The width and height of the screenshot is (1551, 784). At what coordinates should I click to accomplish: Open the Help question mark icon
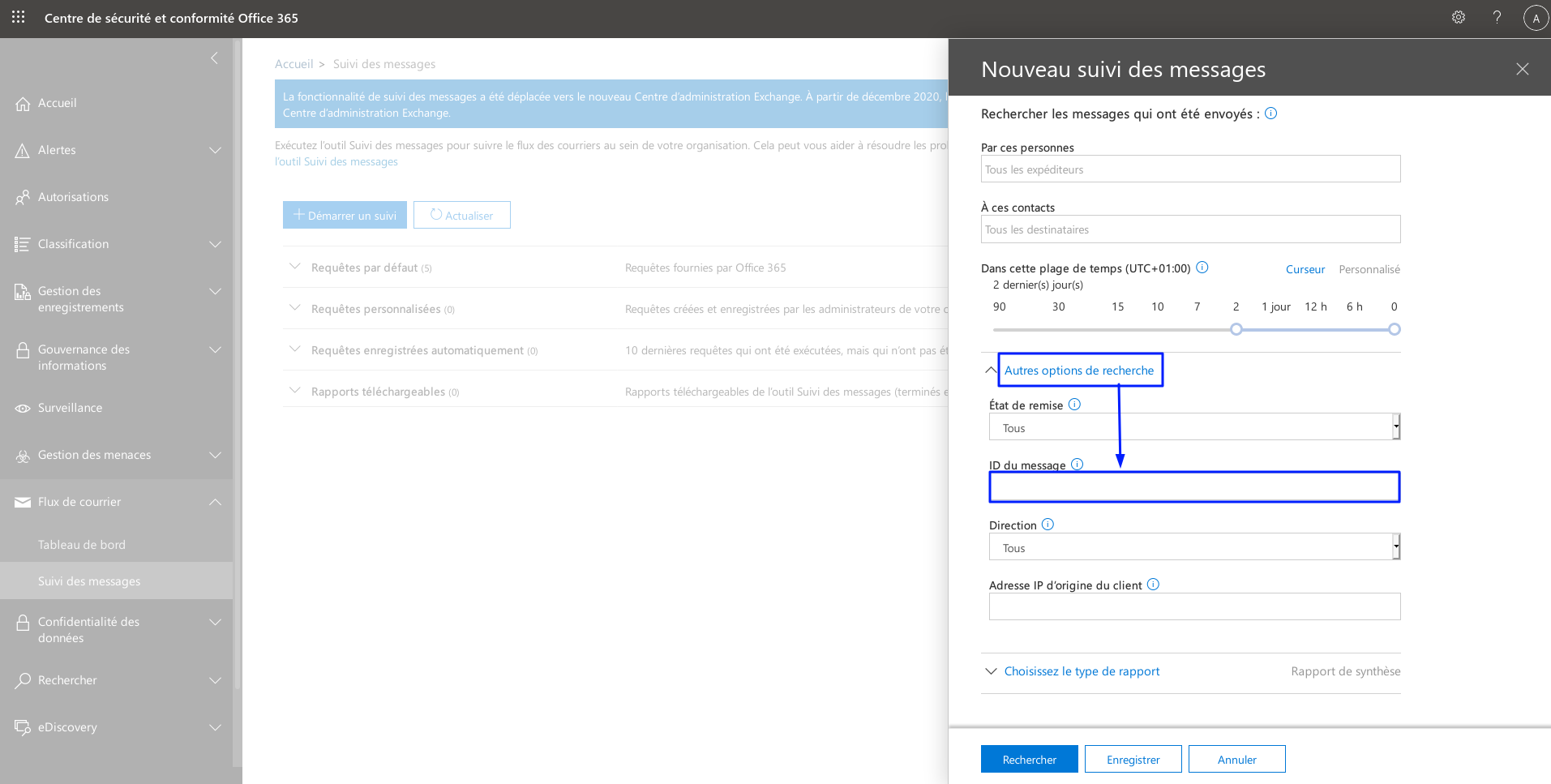coord(1496,17)
